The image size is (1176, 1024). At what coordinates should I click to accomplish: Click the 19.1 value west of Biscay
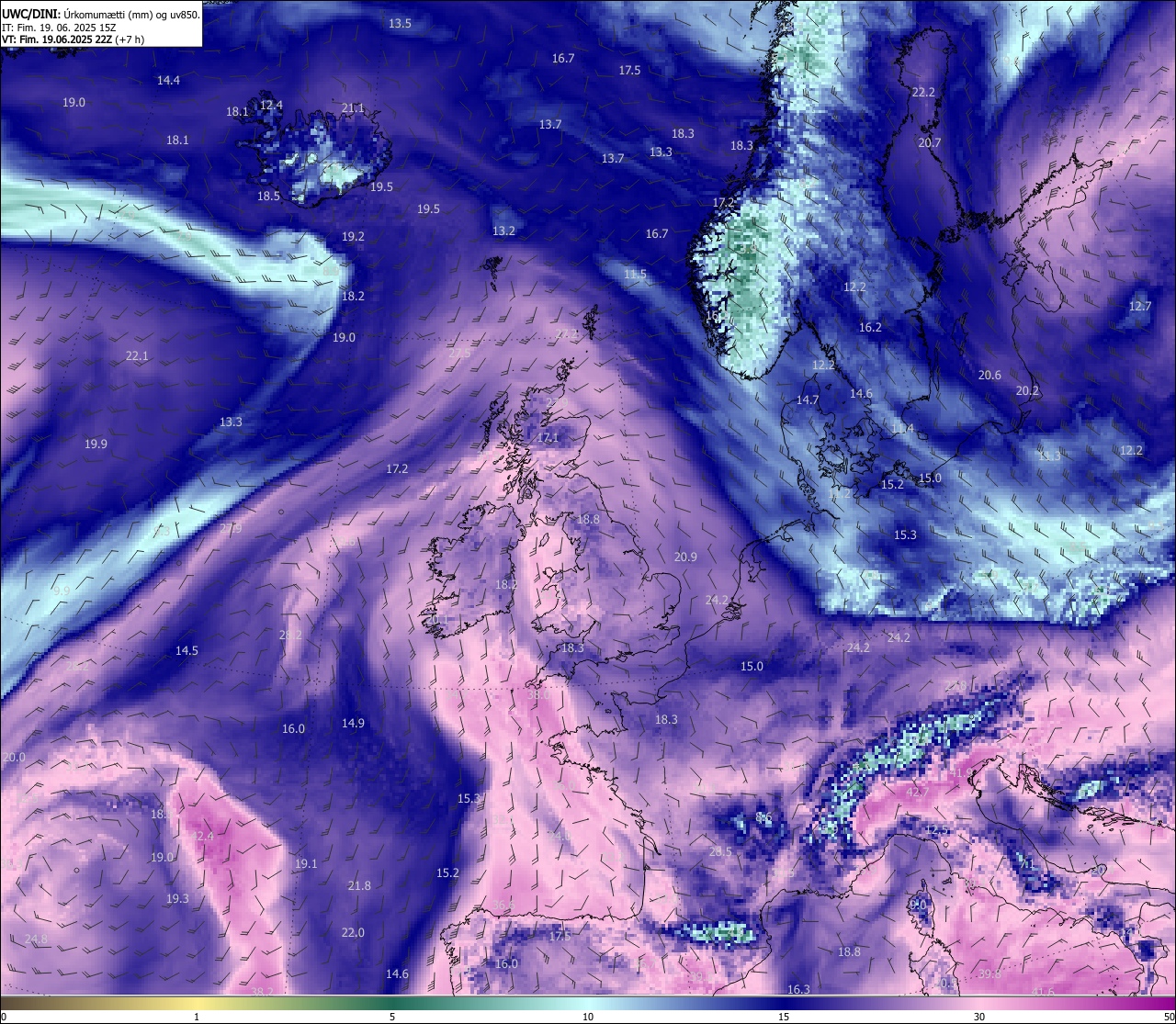(306, 863)
